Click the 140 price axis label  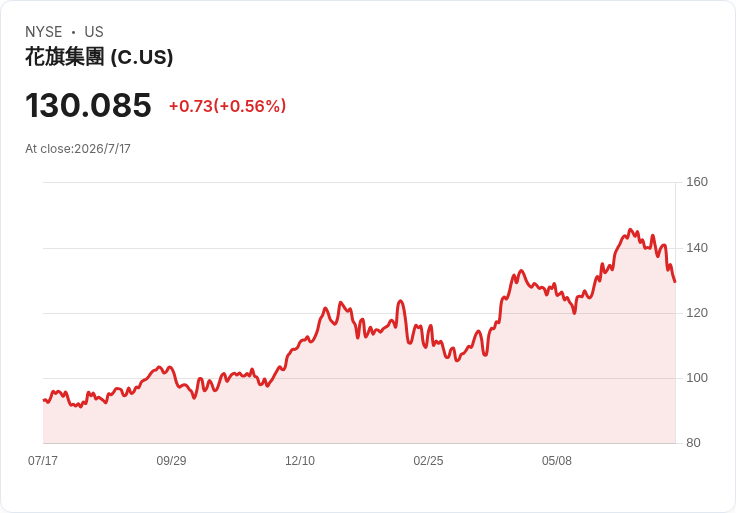697,247
